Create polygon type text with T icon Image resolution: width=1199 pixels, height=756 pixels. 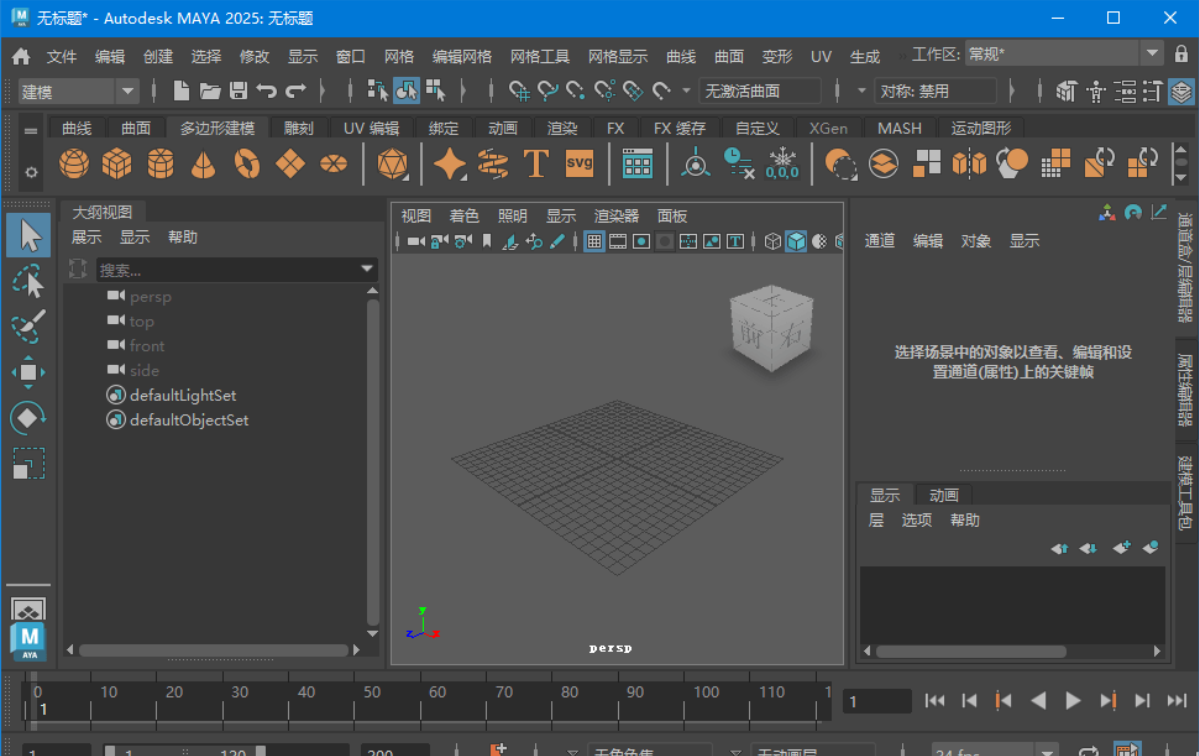coord(536,164)
